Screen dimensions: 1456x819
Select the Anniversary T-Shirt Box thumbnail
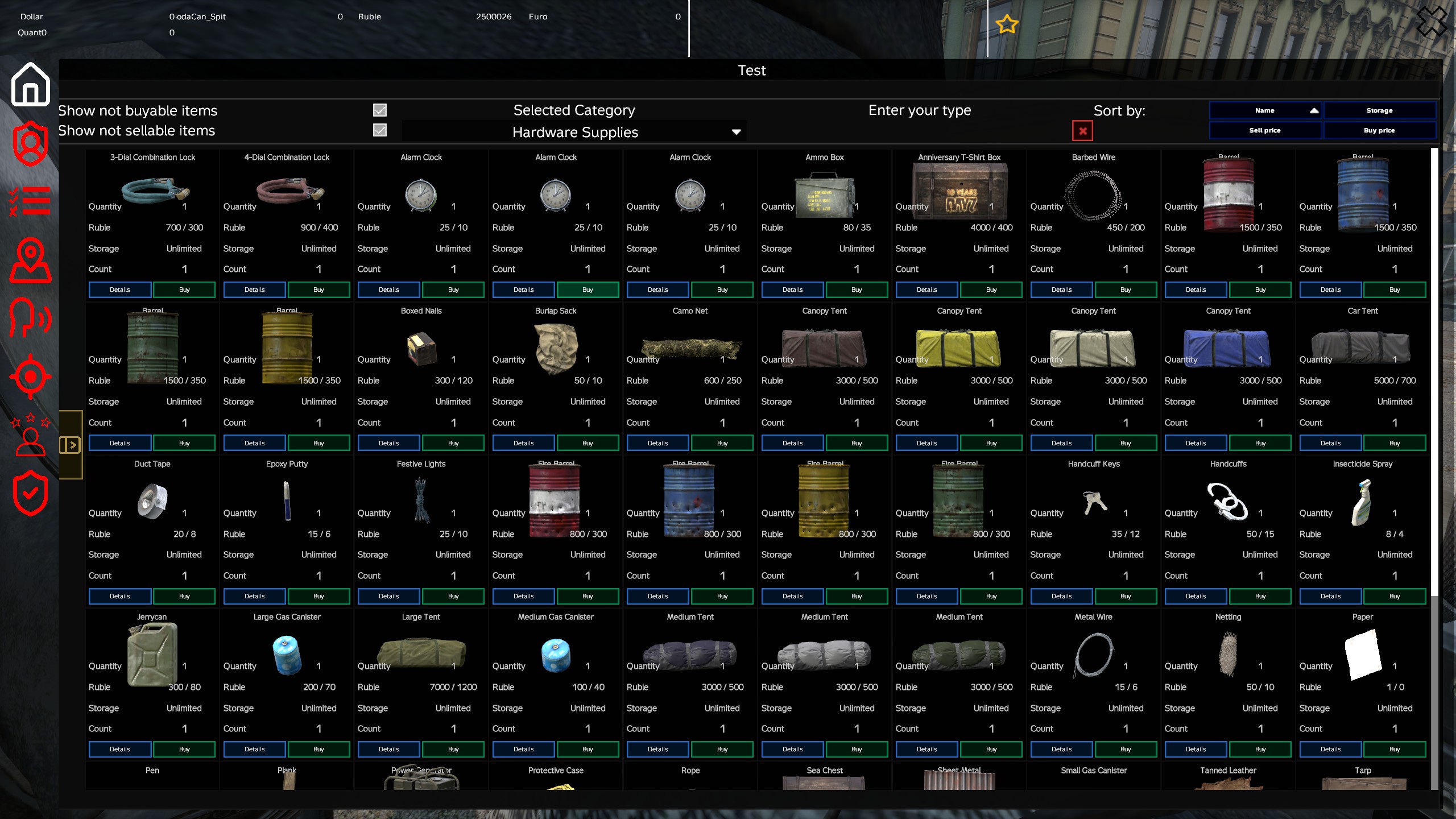[x=959, y=192]
